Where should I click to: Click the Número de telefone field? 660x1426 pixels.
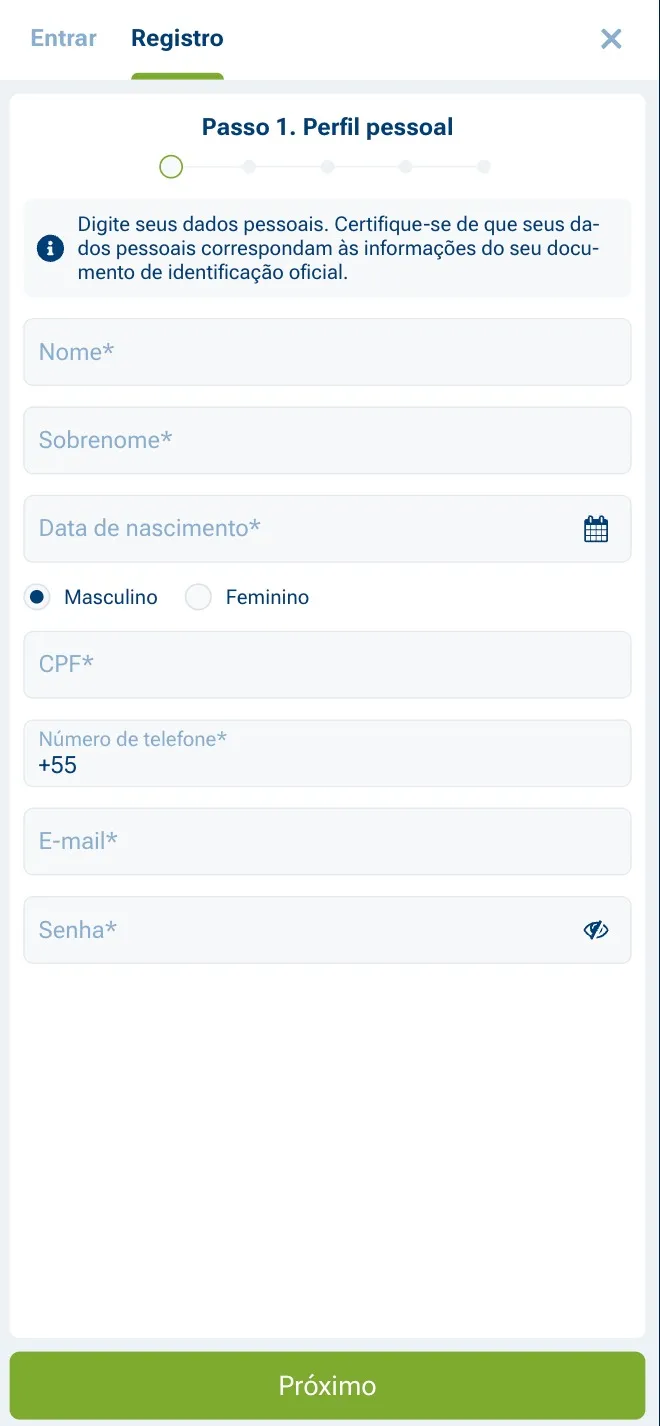[x=327, y=753]
